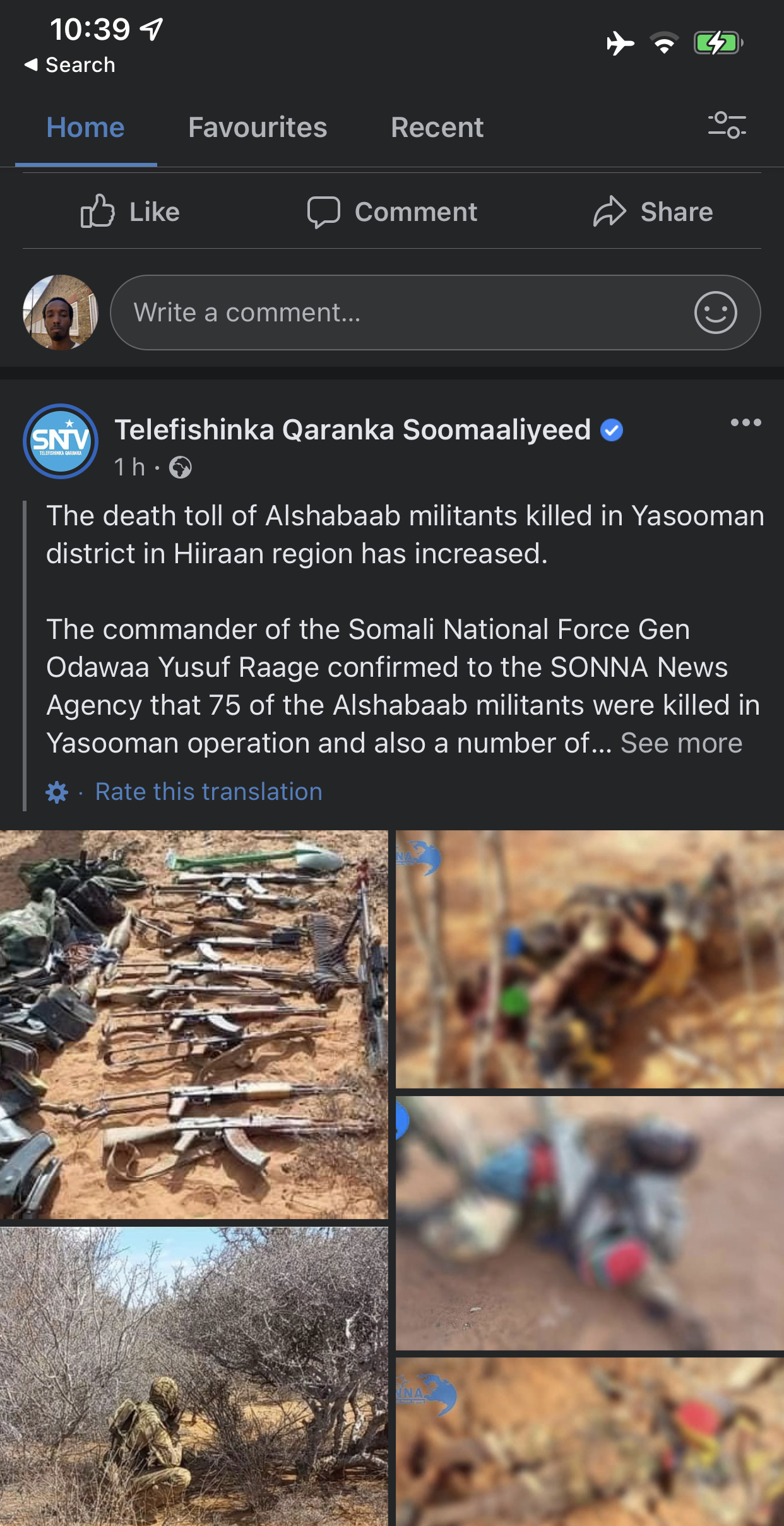Switch to the Recent tab
Viewport: 784px width, 1526px height.
pyautogui.click(x=437, y=128)
